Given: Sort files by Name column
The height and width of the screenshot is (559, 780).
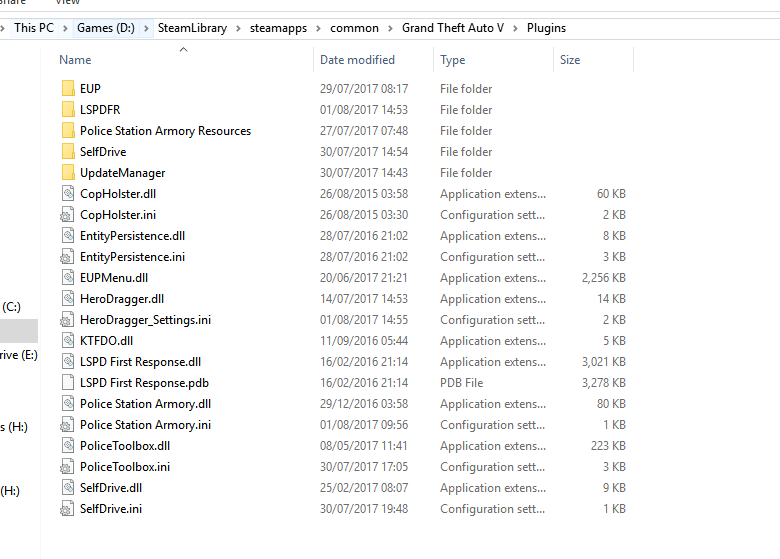Looking at the screenshot, I should pyautogui.click(x=75, y=60).
